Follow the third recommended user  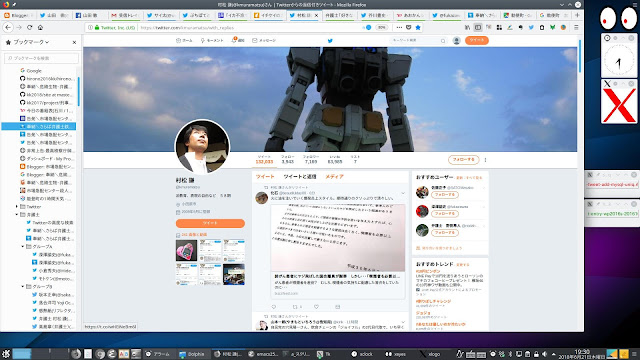click(444, 233)
